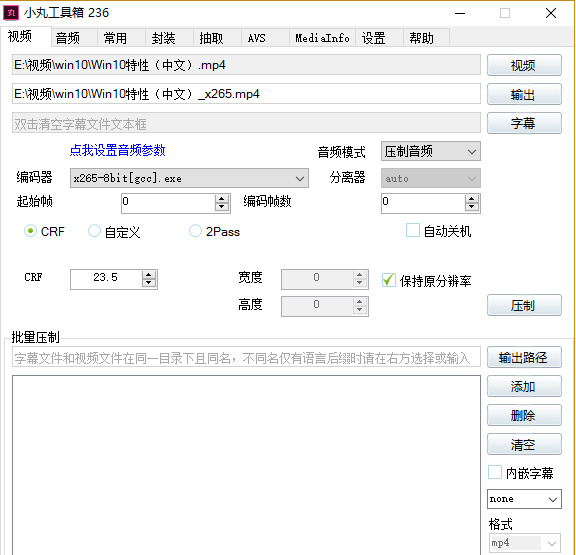Click the 输出路径 button
The width and height of the screenshot is (576, 555).
click(x=524, y=357)
